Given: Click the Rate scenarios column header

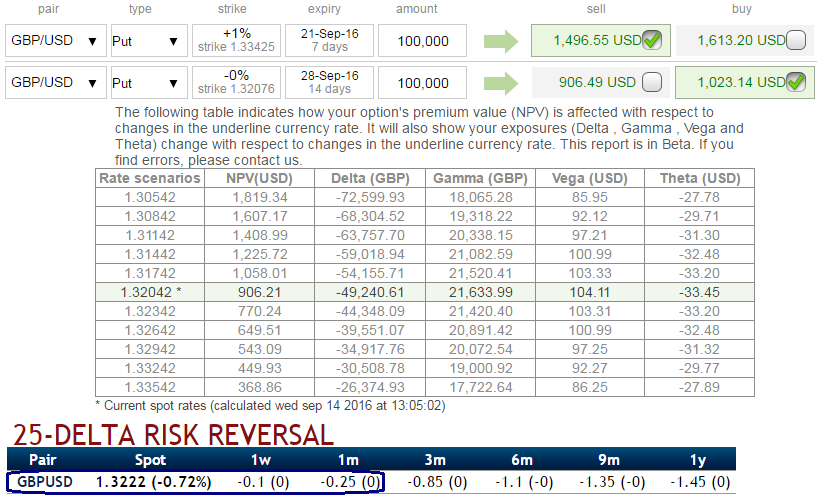Looking at the screenshot, I should click(x=150, y=178).
